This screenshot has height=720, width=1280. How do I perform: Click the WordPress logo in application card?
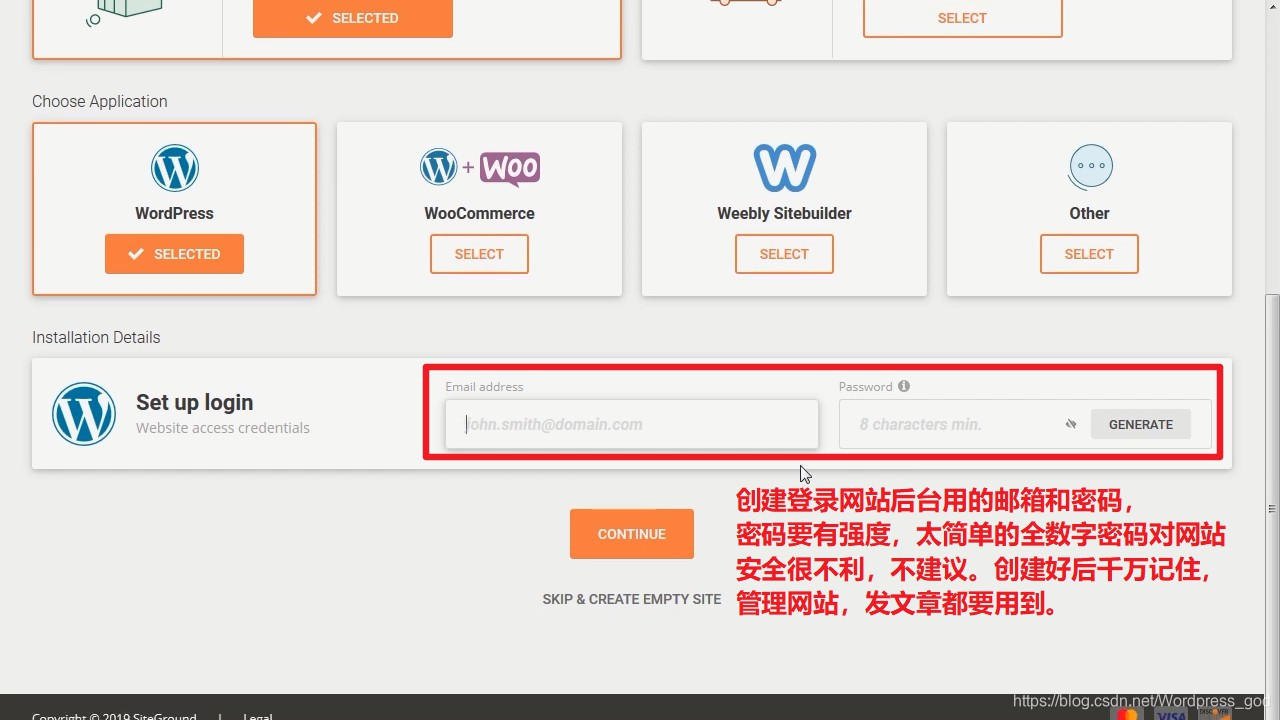pyautogui.click(x=175, y=167)
